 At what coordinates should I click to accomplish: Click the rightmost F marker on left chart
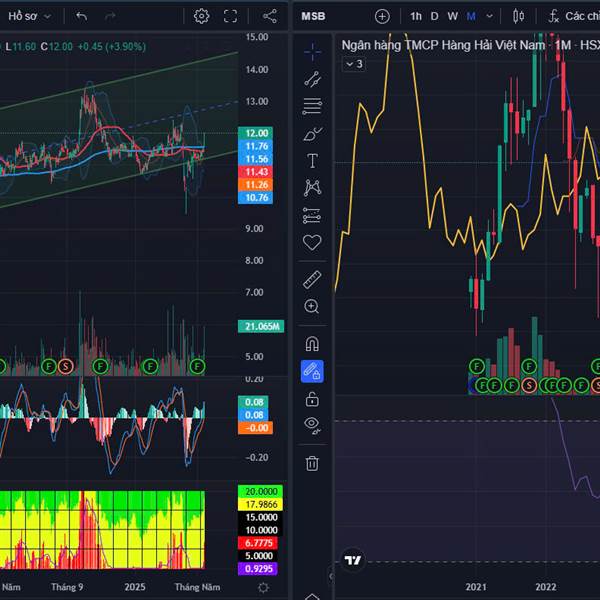[197, 367]
